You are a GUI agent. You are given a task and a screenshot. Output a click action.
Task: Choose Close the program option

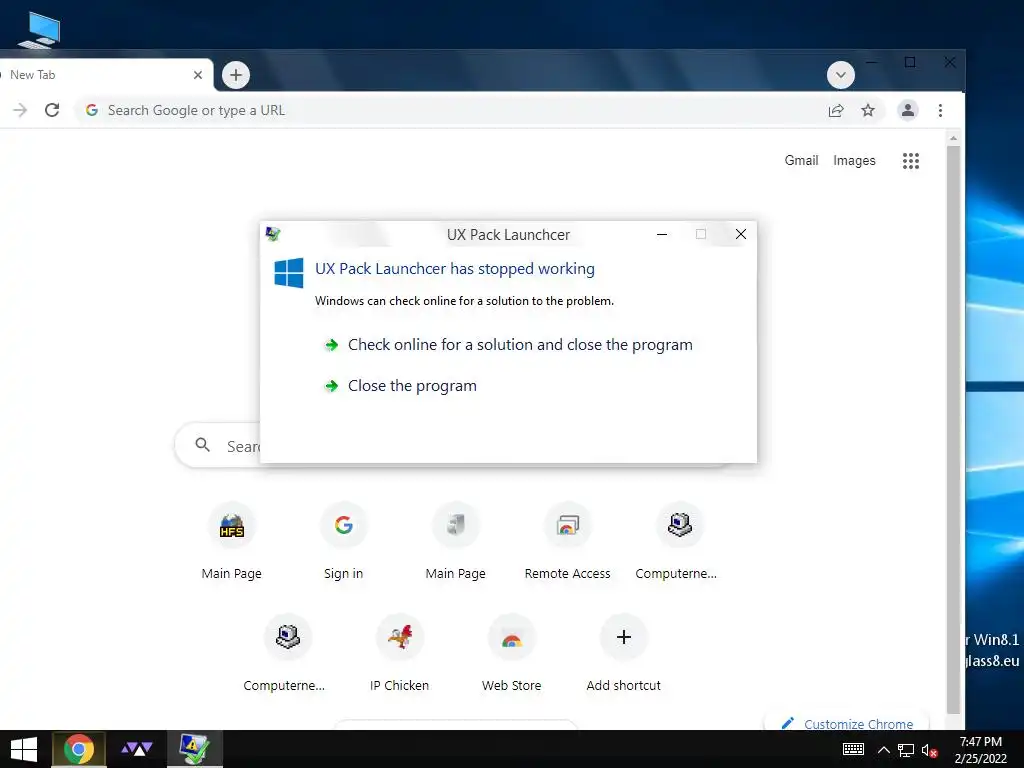pos(401,386)
